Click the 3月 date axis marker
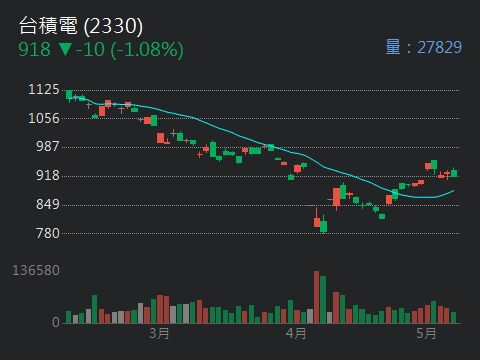 tap(159, 333)
